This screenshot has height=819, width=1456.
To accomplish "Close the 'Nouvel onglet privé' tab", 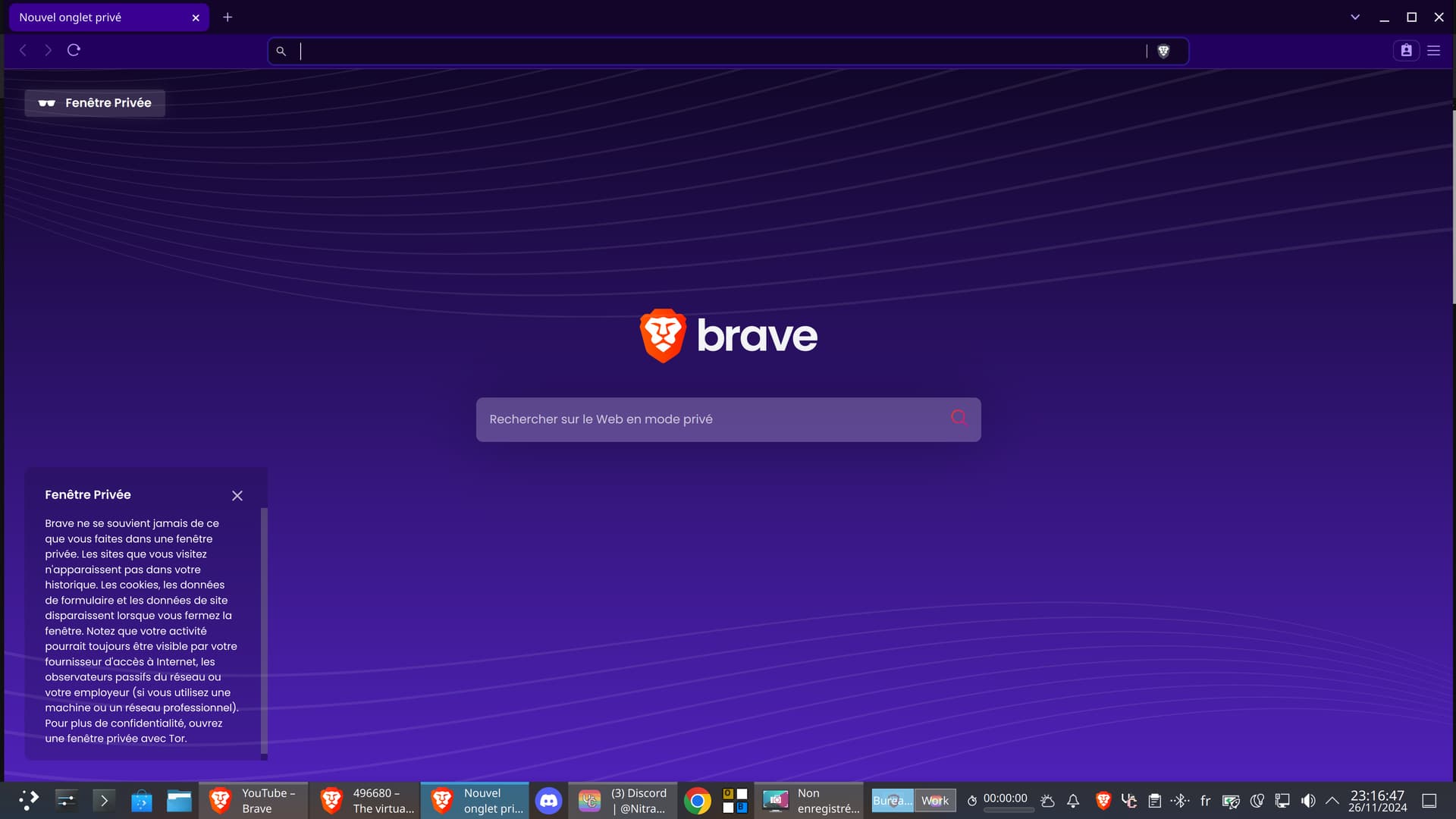I will pos(196,17).
